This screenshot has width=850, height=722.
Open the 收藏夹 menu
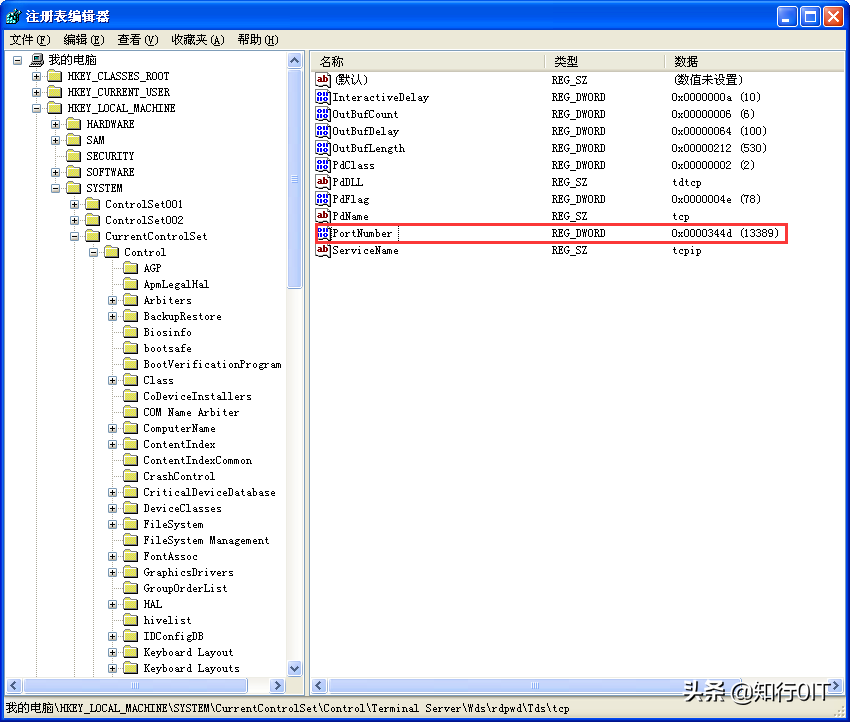(x=194, y=39)
